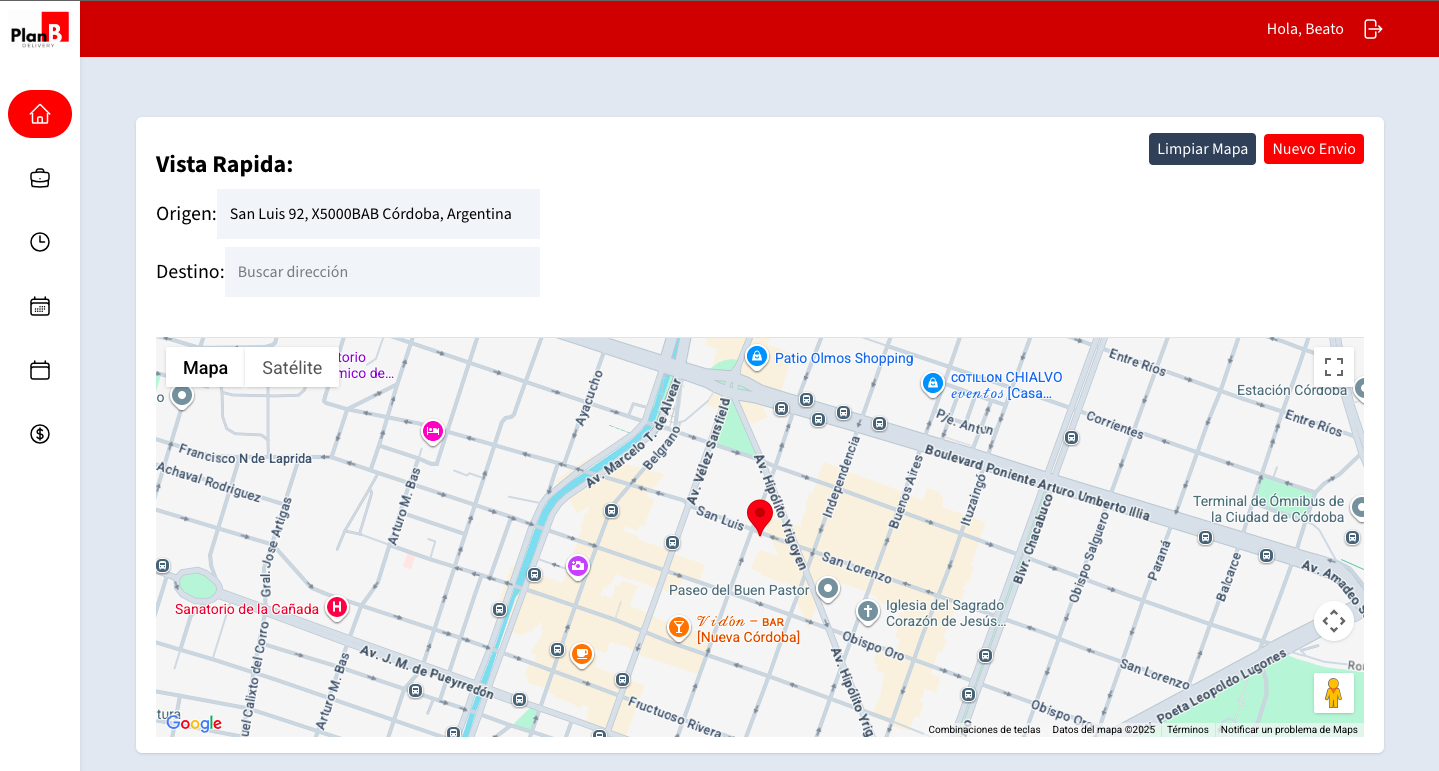Enter fullscreen with the map expand icon
Image resolution: width=1439 pixels, height=771 pixels.
[x=1333, y=366]
